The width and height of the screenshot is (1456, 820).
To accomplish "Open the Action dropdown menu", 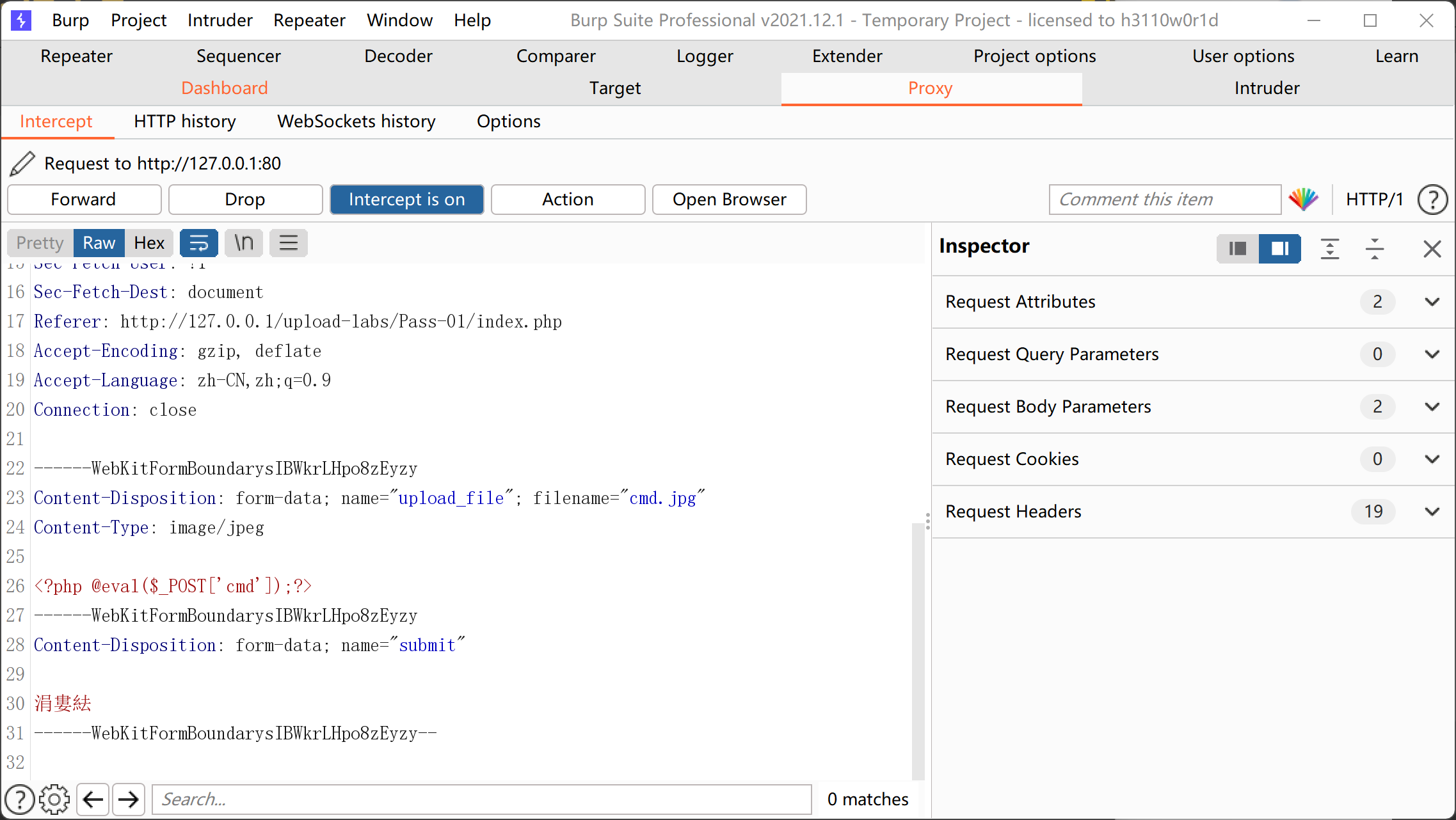I will click(x=568, y=200).
